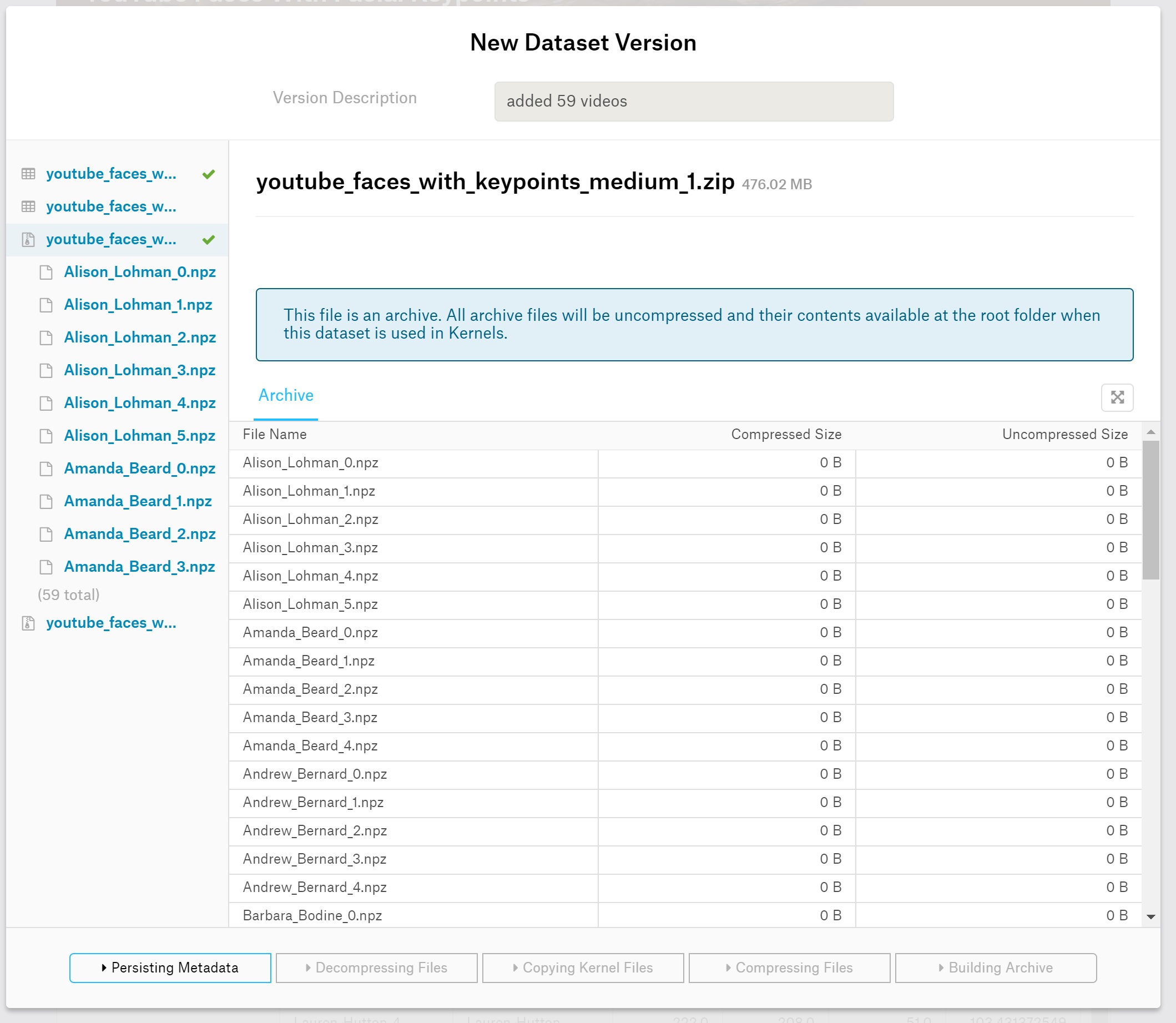Open the fullscreen expand icon above the file list
Viewport: 1176px width, 1023px height.
1117,397
